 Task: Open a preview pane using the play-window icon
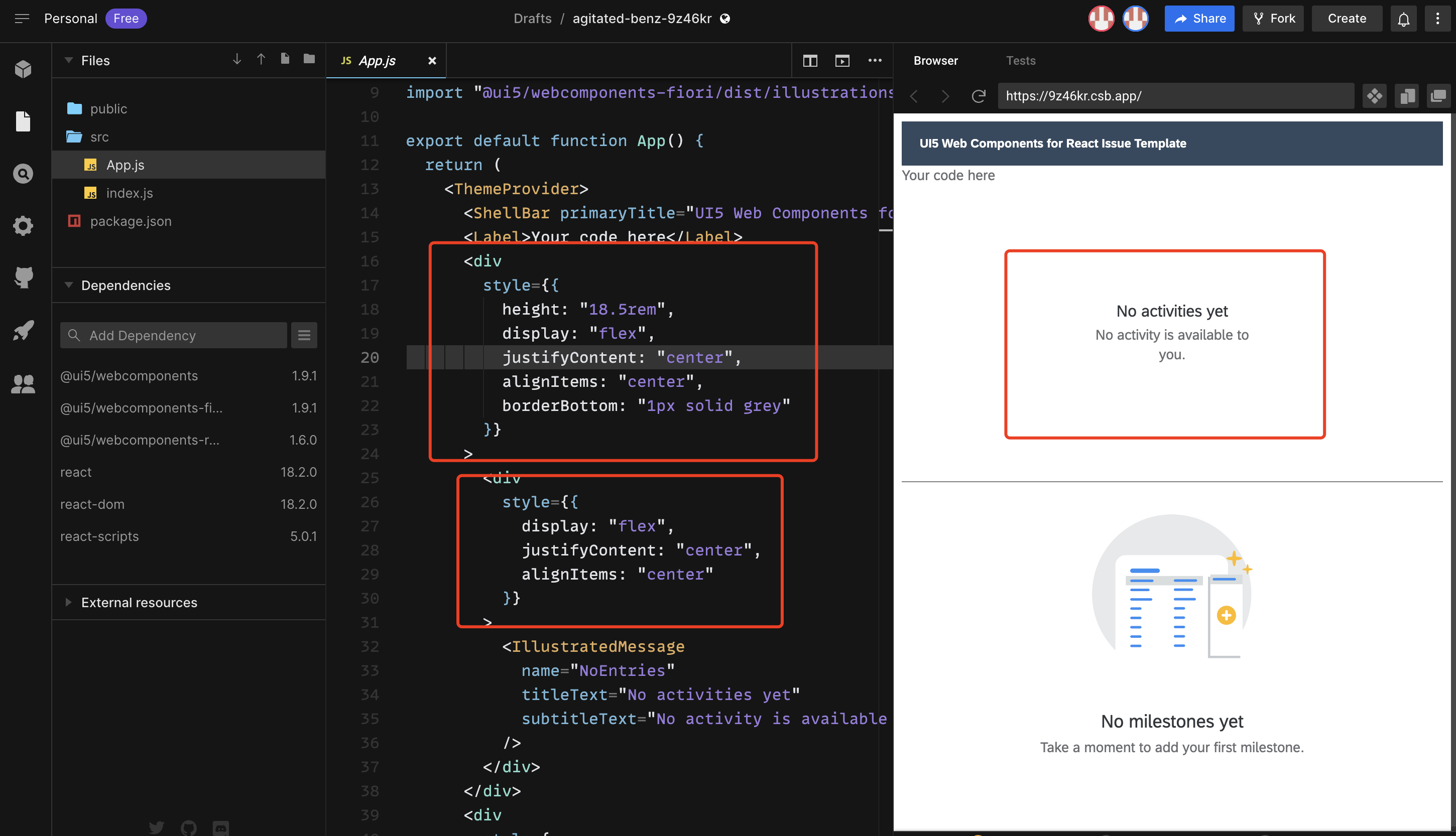tap(842, 60)
